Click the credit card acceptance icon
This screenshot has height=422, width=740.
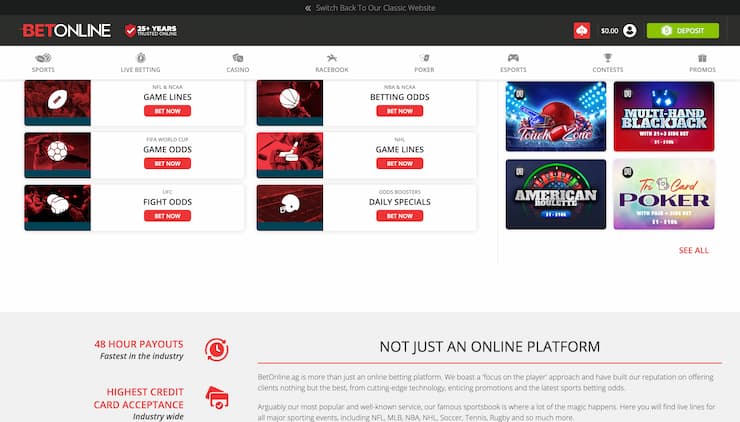(217, 397)
